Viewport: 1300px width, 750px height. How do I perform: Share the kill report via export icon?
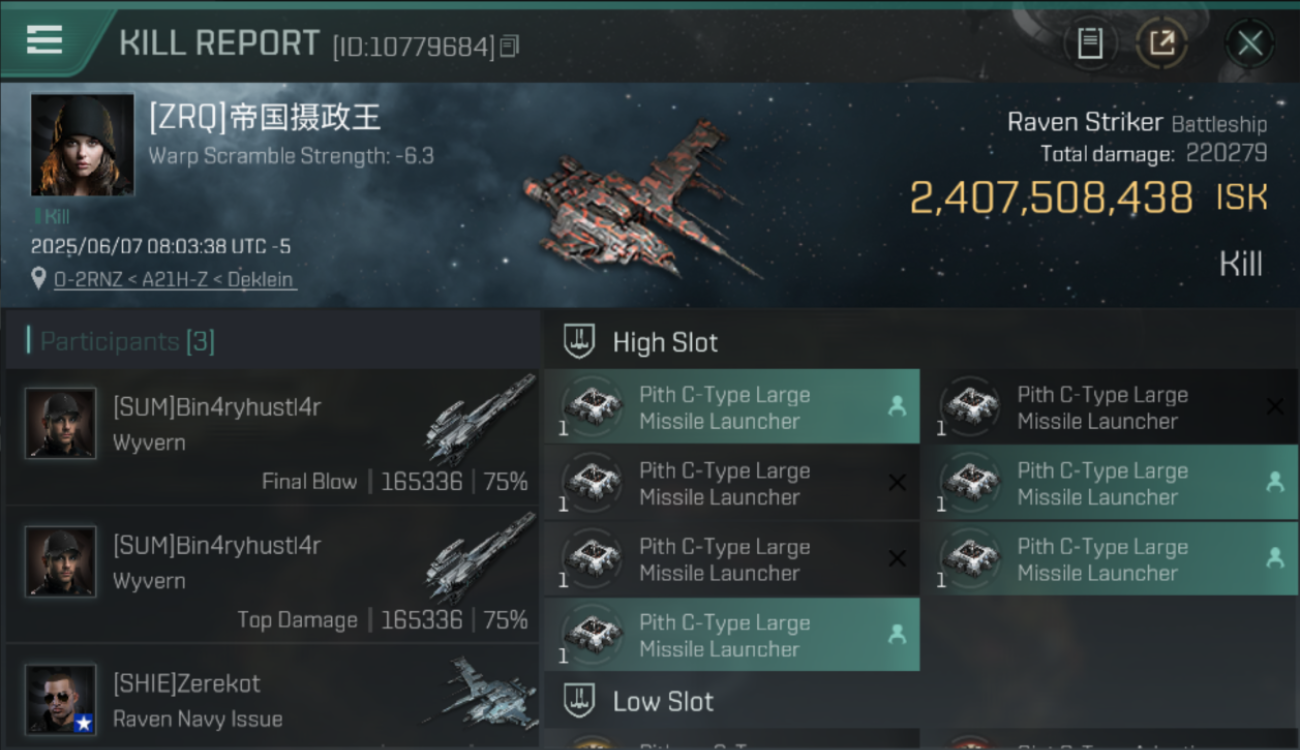pyautogui.click(x=1162, y=43)
